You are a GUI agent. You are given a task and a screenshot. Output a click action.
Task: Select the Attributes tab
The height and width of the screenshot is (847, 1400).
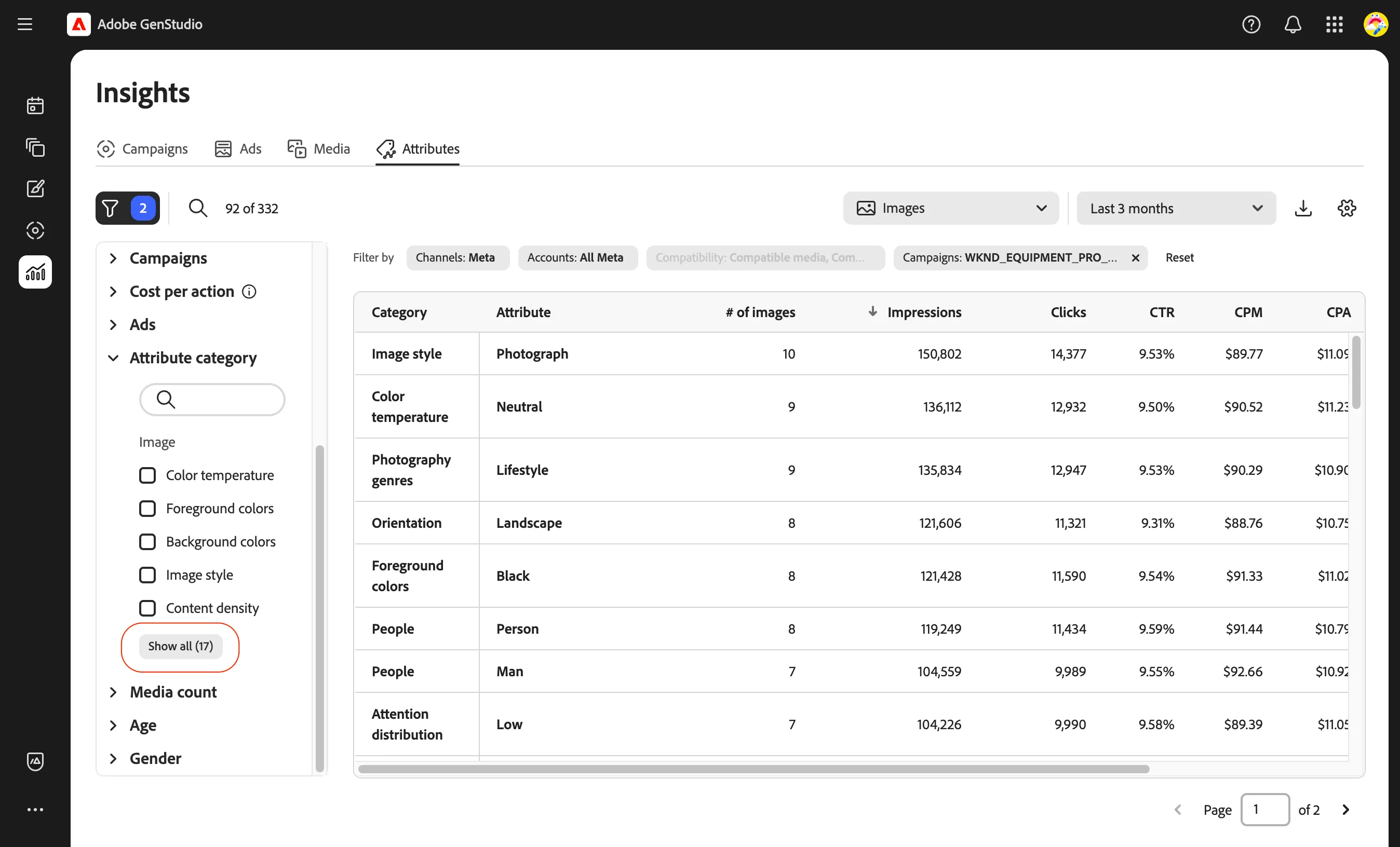(x=418, y=149)
